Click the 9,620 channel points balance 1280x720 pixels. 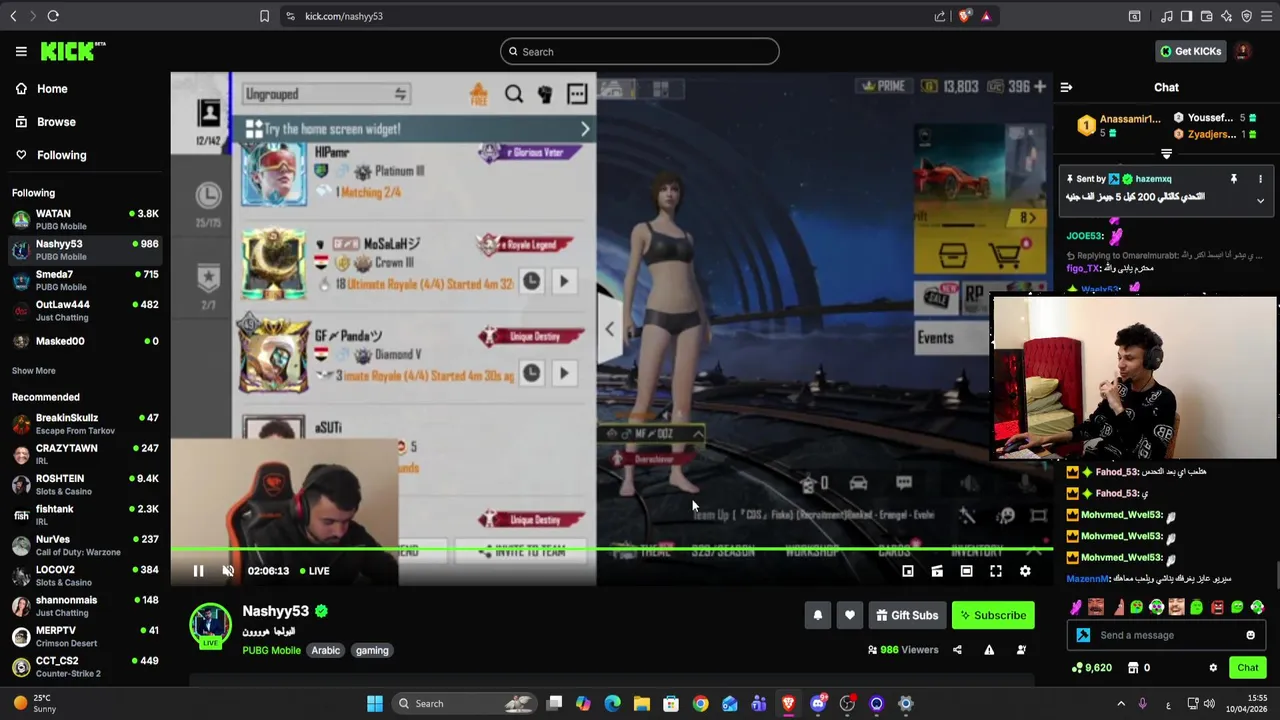coord(1091,668)
